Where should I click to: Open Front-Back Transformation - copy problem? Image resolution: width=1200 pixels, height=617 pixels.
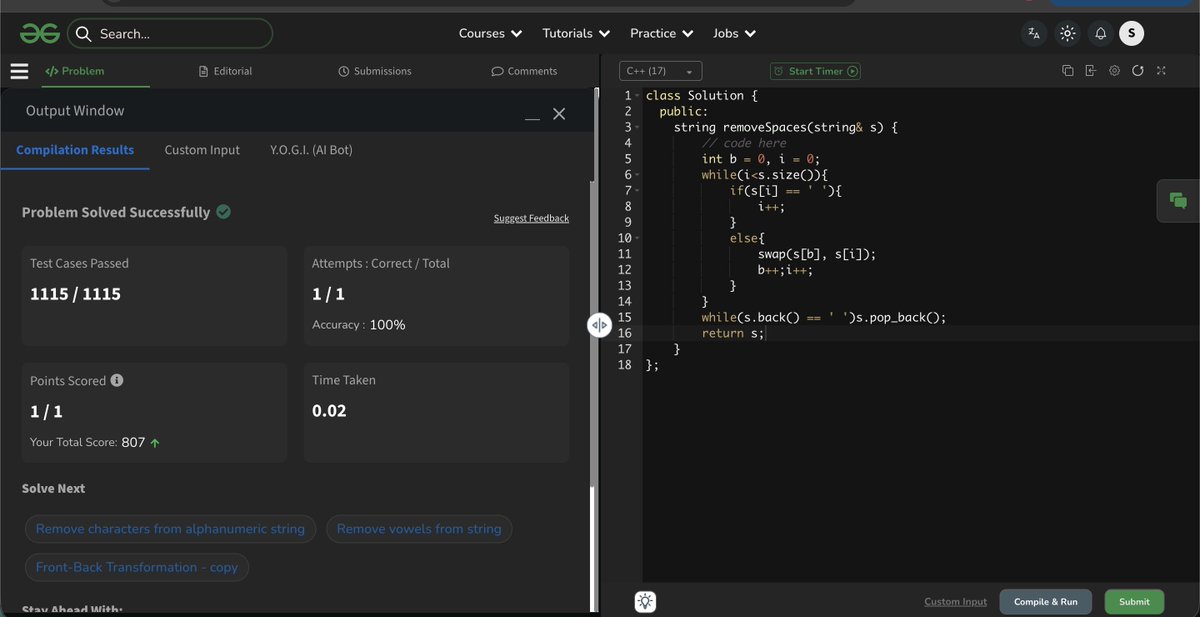click(x=136, y=567)
